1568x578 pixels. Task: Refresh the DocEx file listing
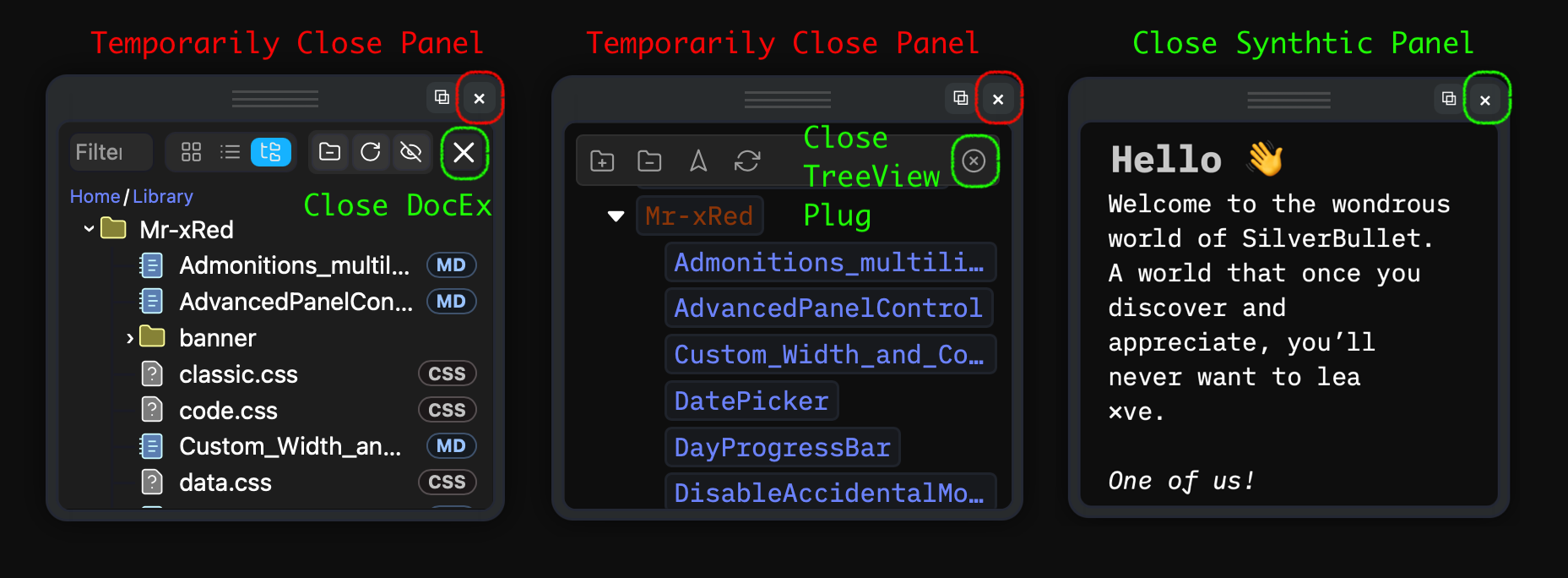tap(371, 153)
